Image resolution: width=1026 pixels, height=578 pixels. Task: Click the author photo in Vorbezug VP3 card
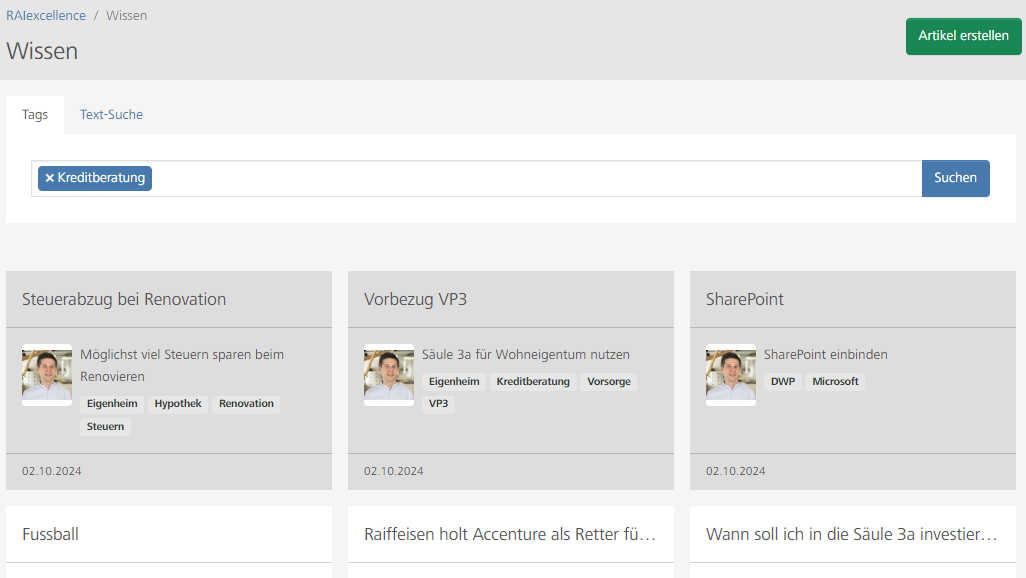coord(389,375)
